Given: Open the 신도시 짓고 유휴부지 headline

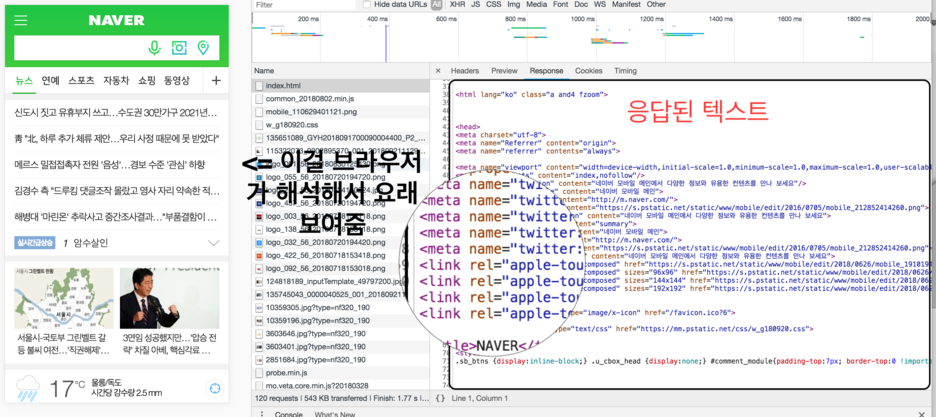Looking at the screenshot, I should tap(116, 112).
